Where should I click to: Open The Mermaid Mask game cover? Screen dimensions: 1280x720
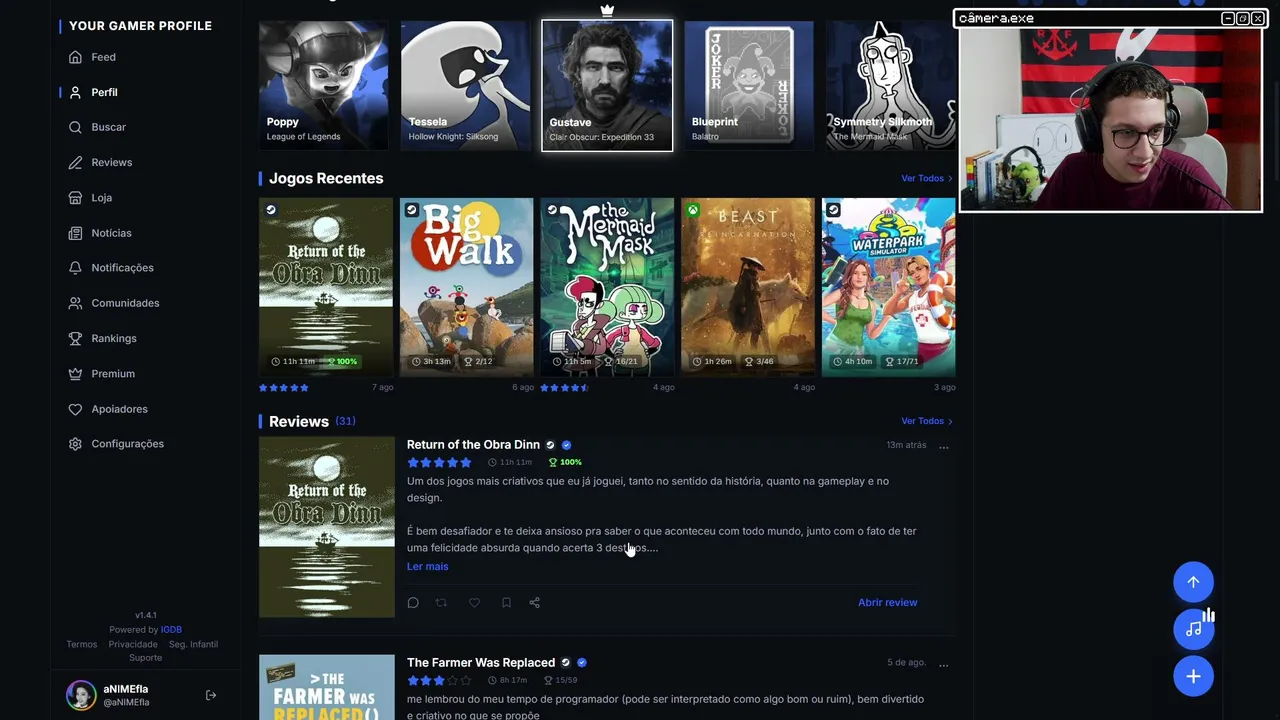coord(607,287)
